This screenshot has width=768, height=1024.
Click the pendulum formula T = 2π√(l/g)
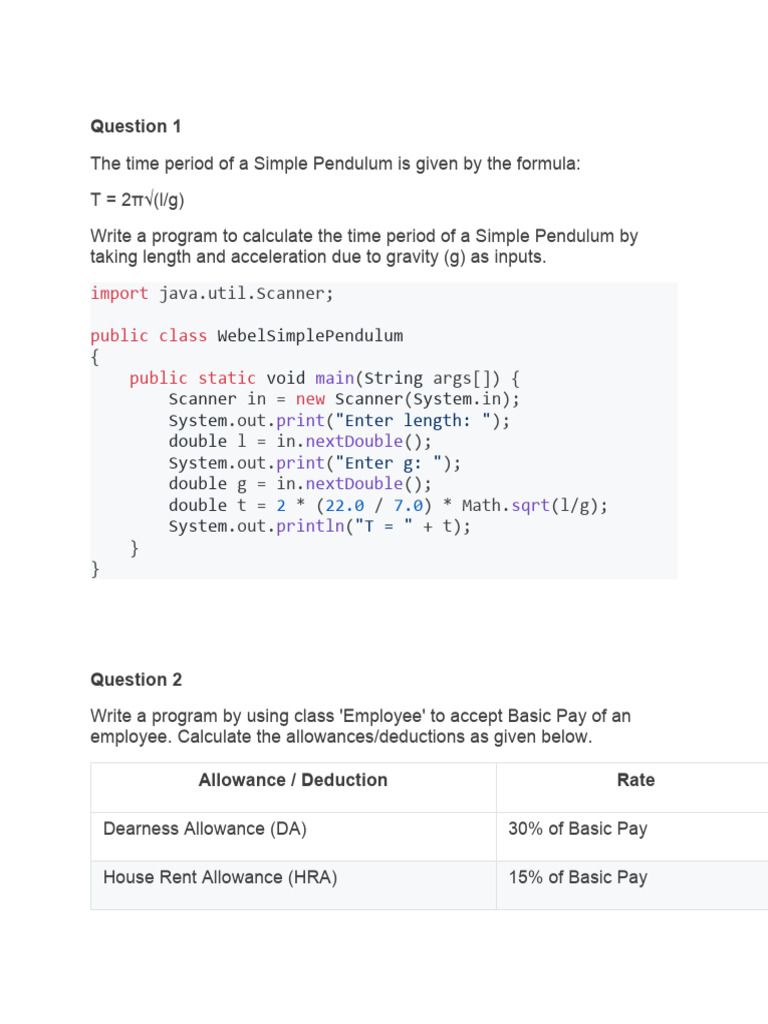coord(137,200)
